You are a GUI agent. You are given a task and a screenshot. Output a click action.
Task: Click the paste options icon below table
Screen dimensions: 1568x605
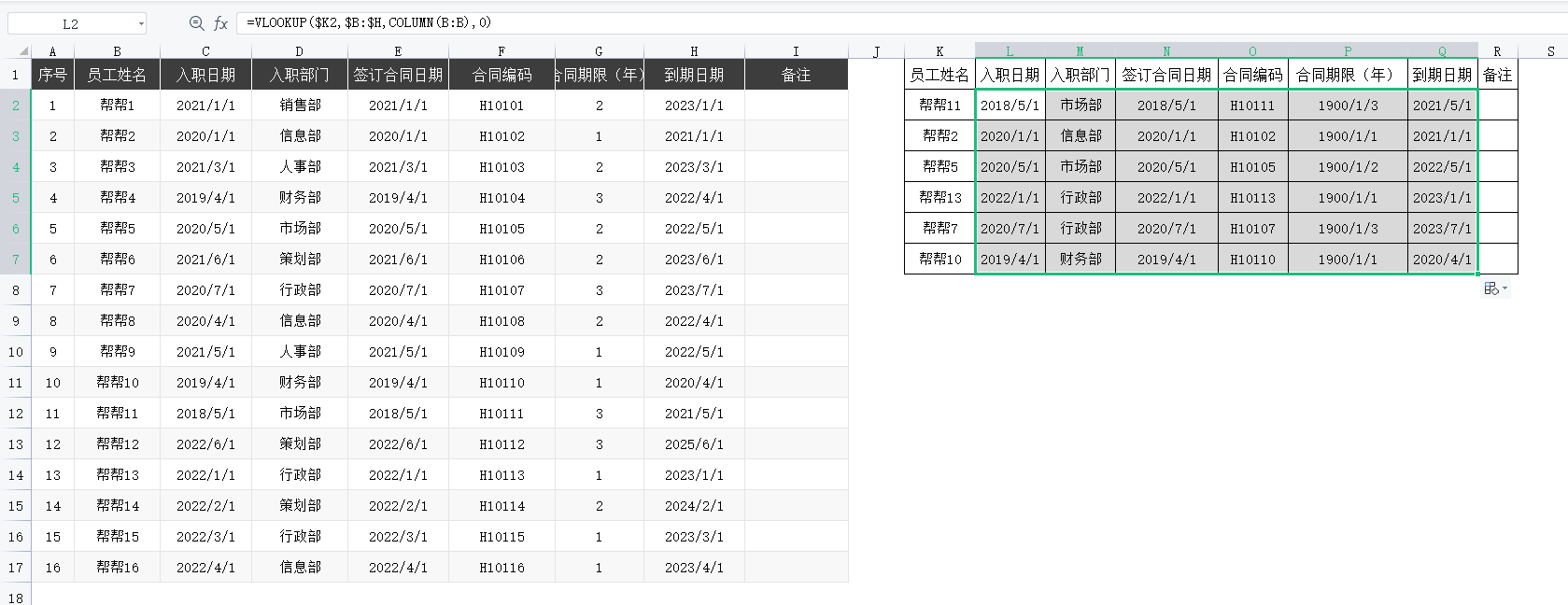click(1491, 288)
